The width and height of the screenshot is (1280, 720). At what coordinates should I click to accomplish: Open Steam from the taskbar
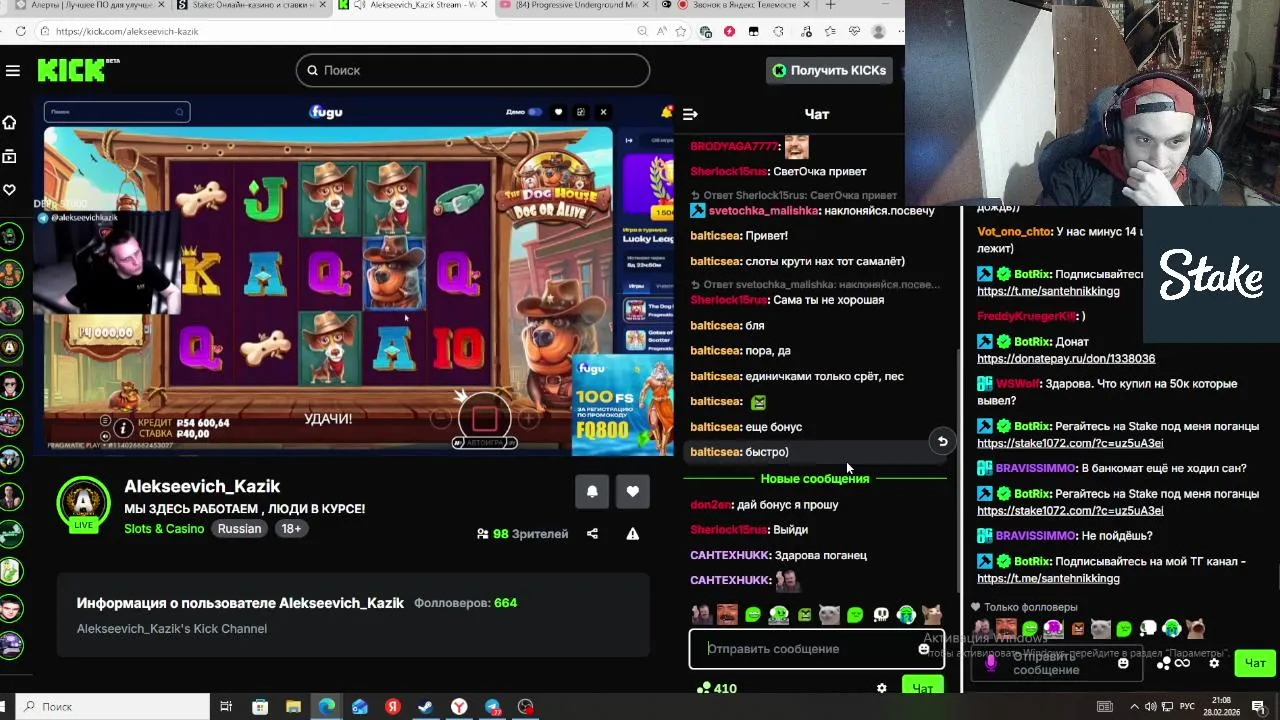click(x=425, y=707)
